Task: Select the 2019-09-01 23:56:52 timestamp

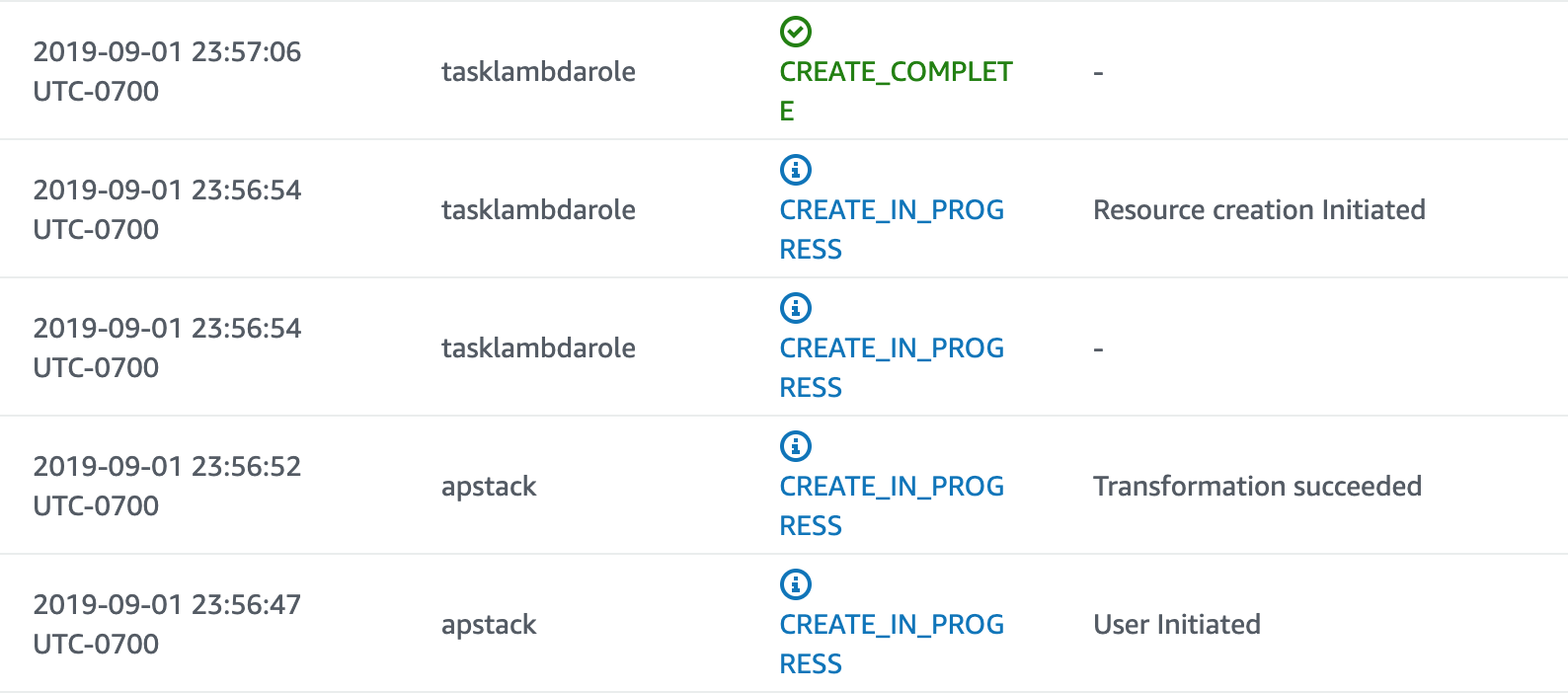Action: coord(167,486)
